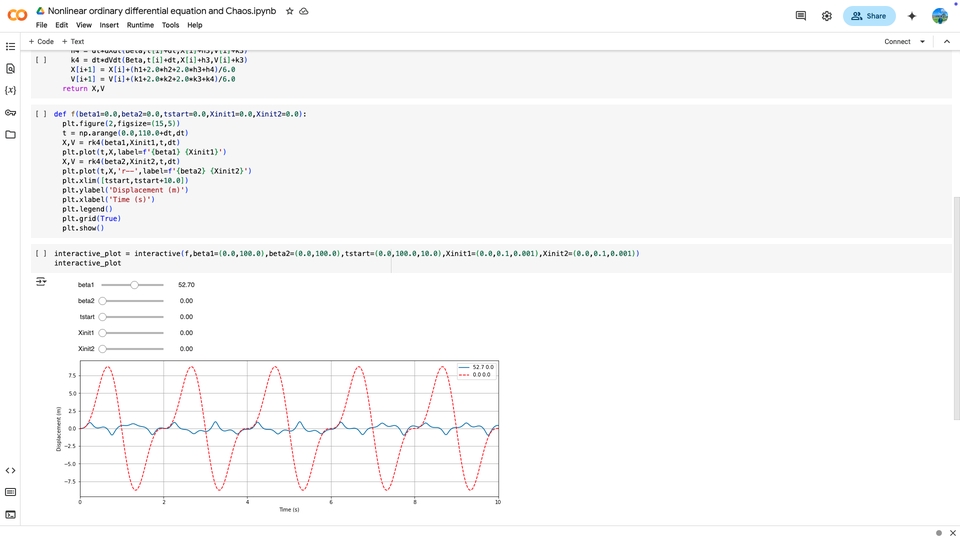960x540 pixels.
Task: Run the rk4 code cell
Action: (41, 60)
